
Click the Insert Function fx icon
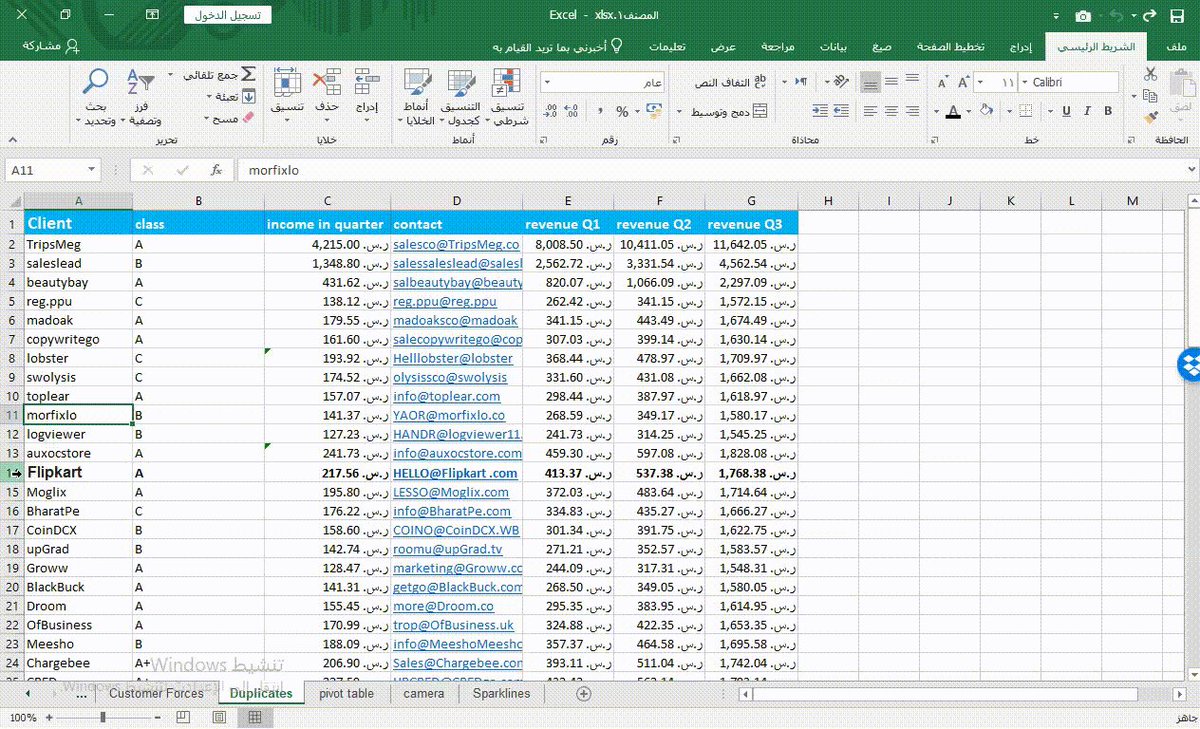click(216, 171)
